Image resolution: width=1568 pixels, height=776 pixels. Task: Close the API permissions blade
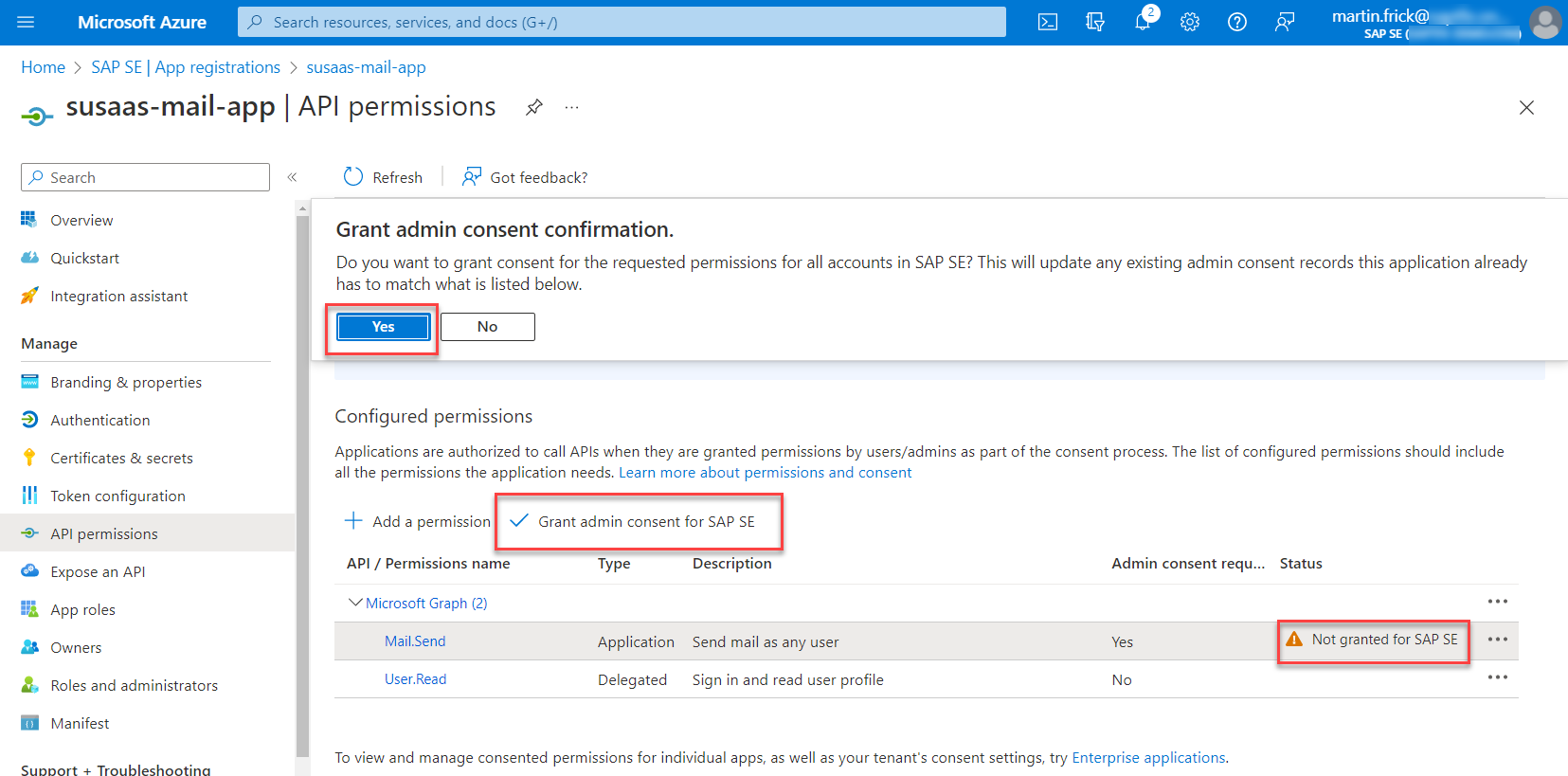(1526, 108)
